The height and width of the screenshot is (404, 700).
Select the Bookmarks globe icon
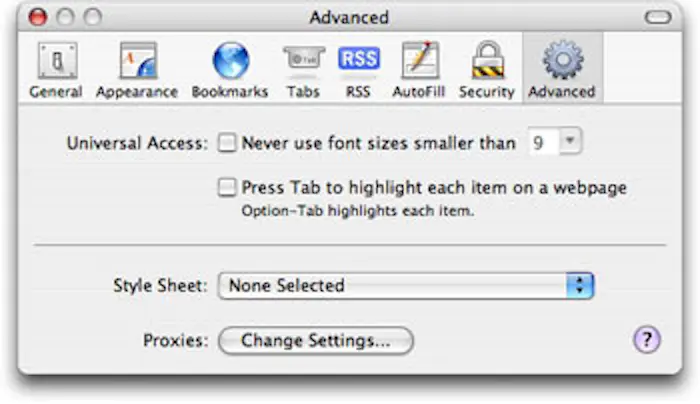(230, 62)
